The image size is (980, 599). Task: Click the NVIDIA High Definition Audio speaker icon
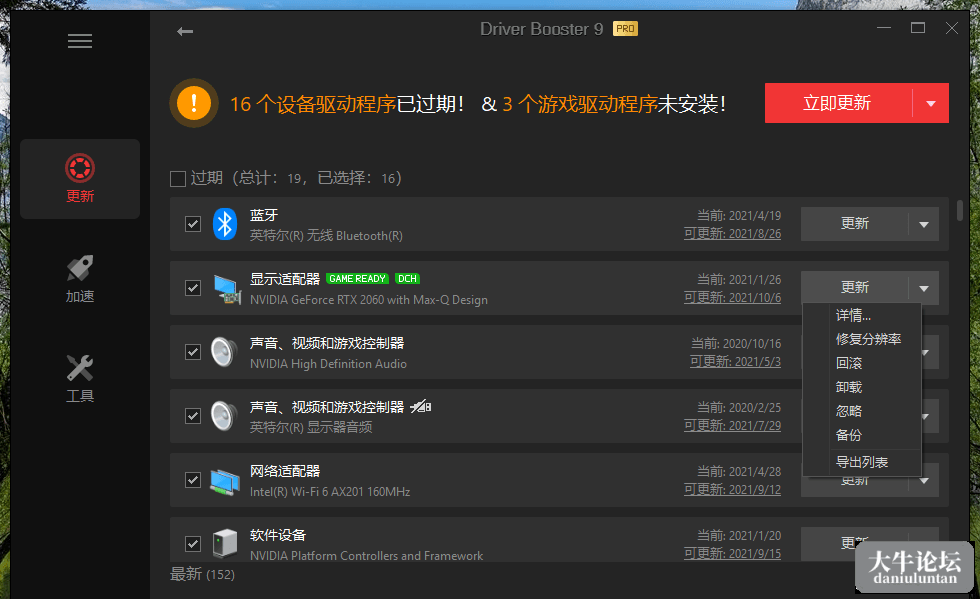(x=224, y=352)
